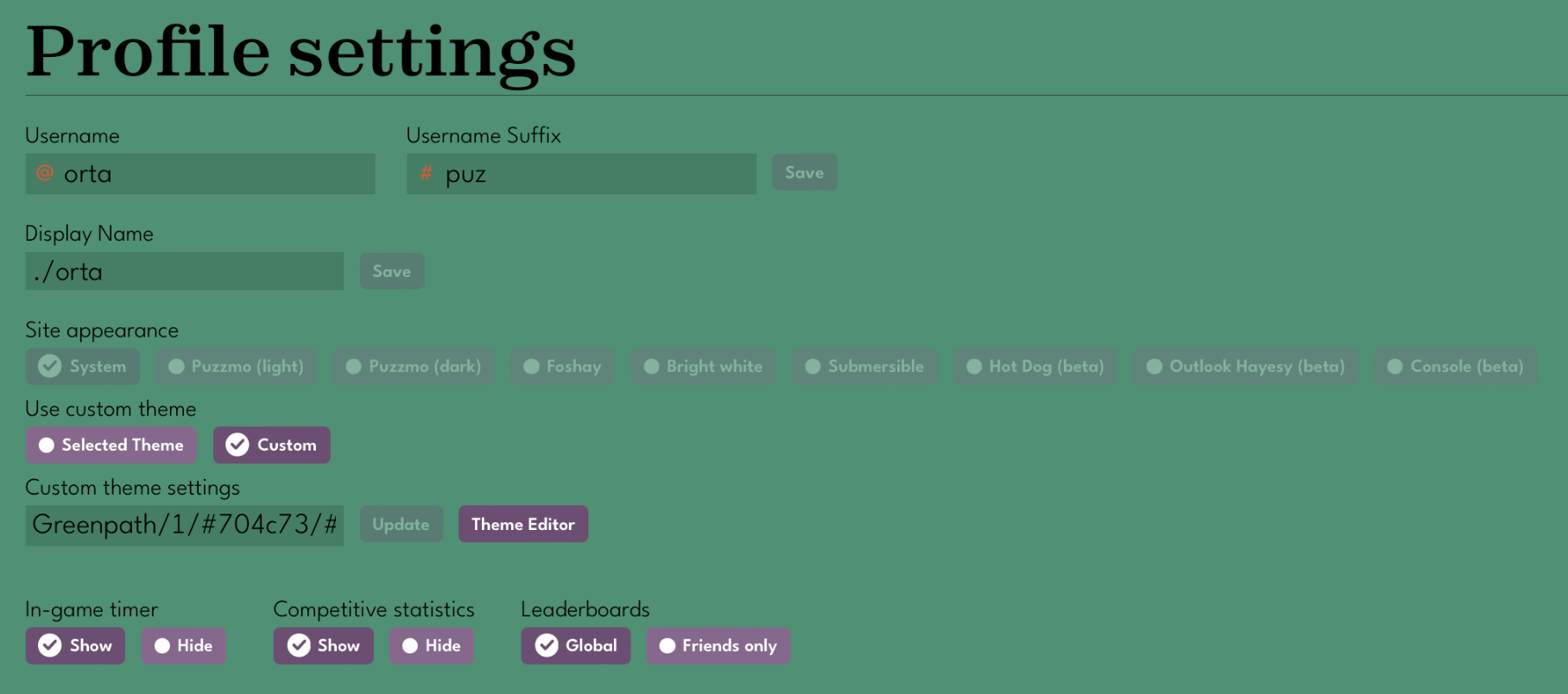Click the Leaderboards label

(585, 609)
